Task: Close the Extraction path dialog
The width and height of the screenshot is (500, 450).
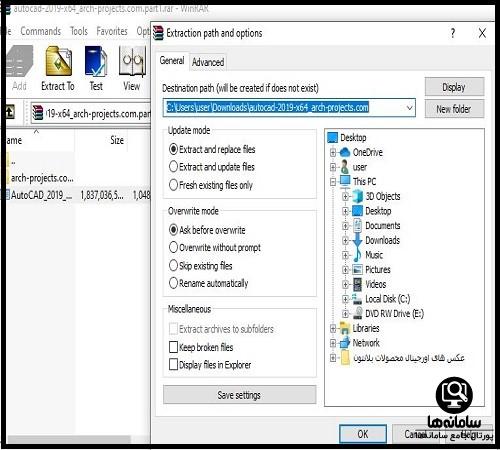Action: click(482, 33)
